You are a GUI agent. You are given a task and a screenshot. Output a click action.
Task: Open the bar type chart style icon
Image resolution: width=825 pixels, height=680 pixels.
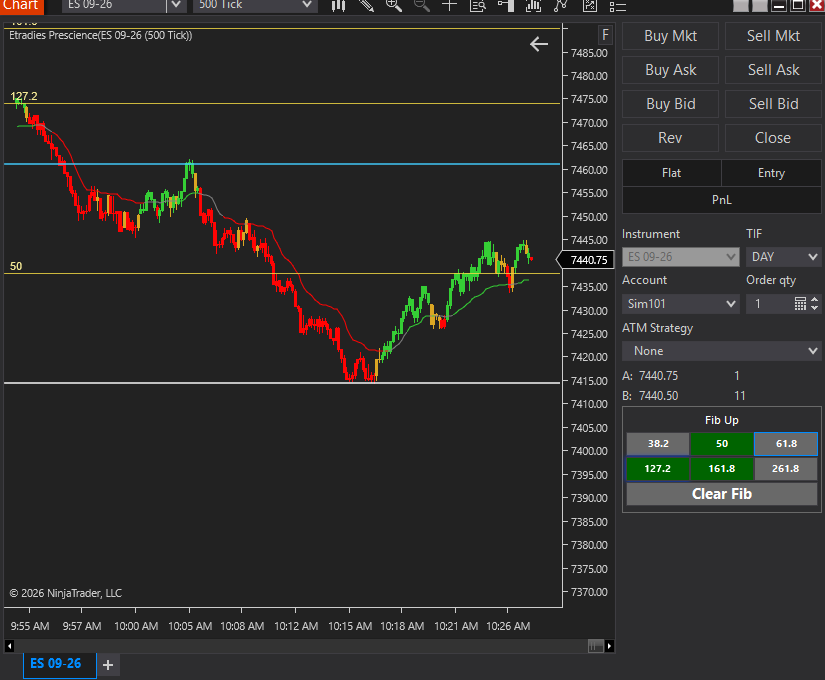click(338, 6)
